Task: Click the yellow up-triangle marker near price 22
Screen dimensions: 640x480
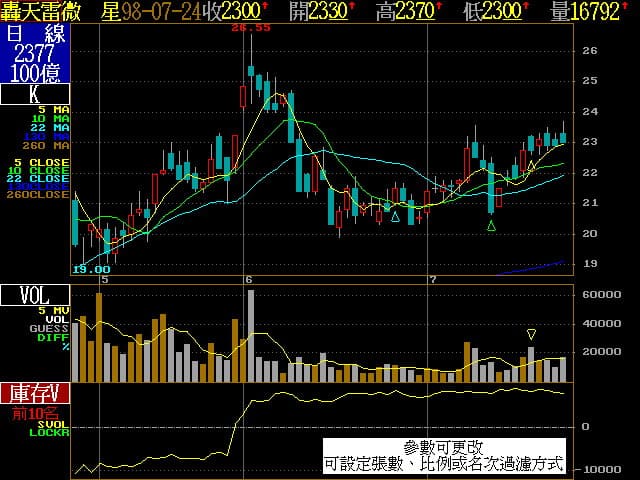Action: coord(531,167)
